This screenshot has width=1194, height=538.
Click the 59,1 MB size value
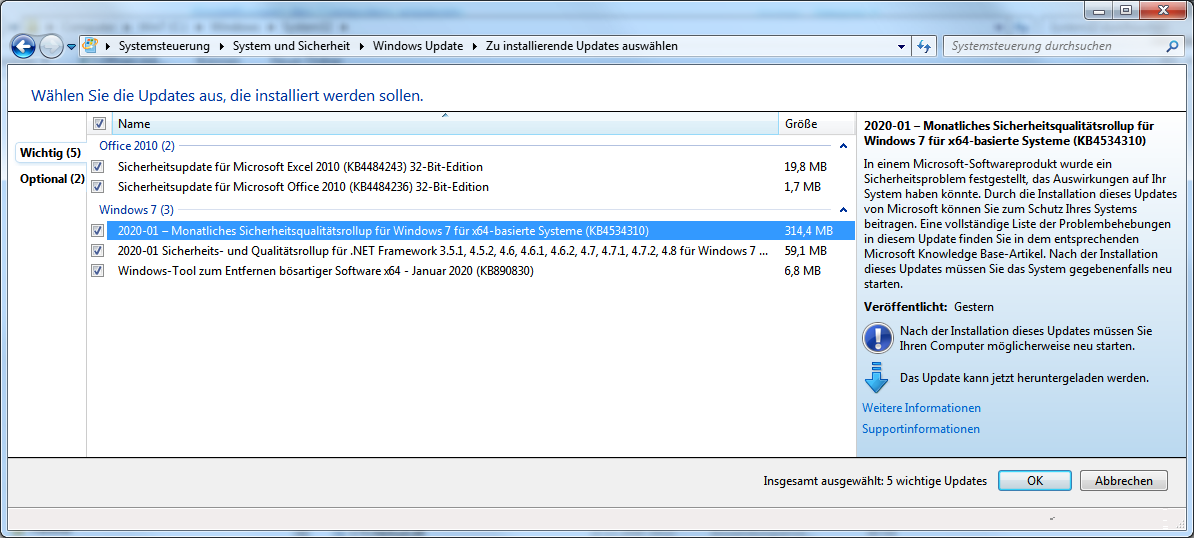click(x=806, y=250)
